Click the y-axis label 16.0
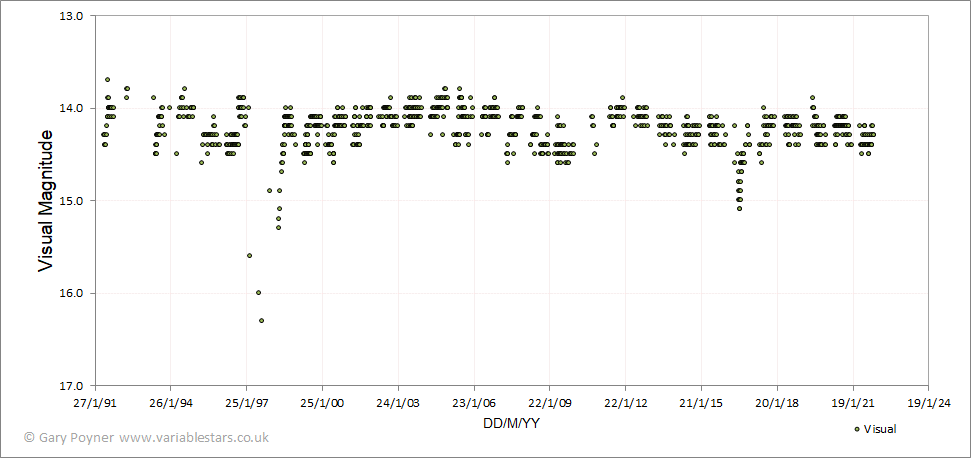The image size is (971, 458). pyautogui.click(x=71, y=293)
